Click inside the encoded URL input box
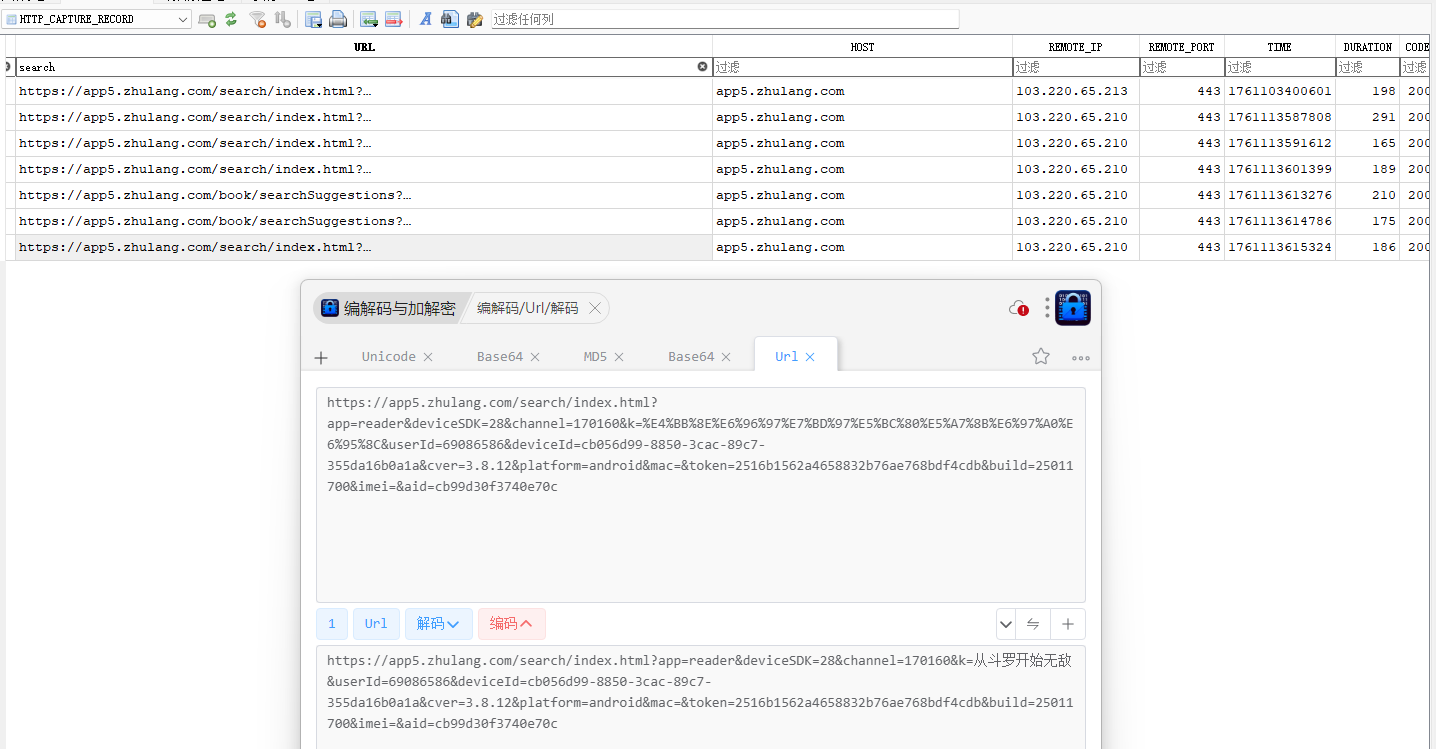1436x749 pixels. pos(701,495)
